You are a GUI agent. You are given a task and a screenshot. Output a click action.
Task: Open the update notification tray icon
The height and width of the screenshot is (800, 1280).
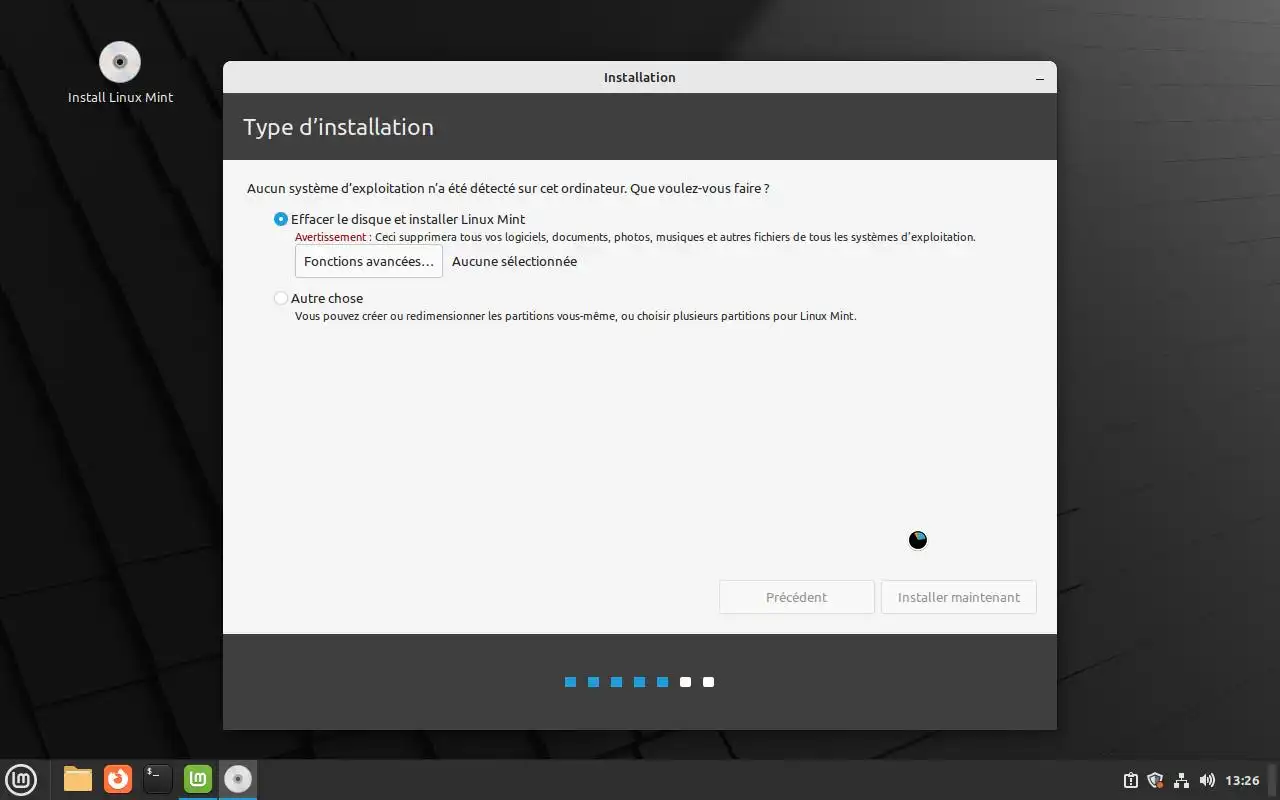point(1131,780)
